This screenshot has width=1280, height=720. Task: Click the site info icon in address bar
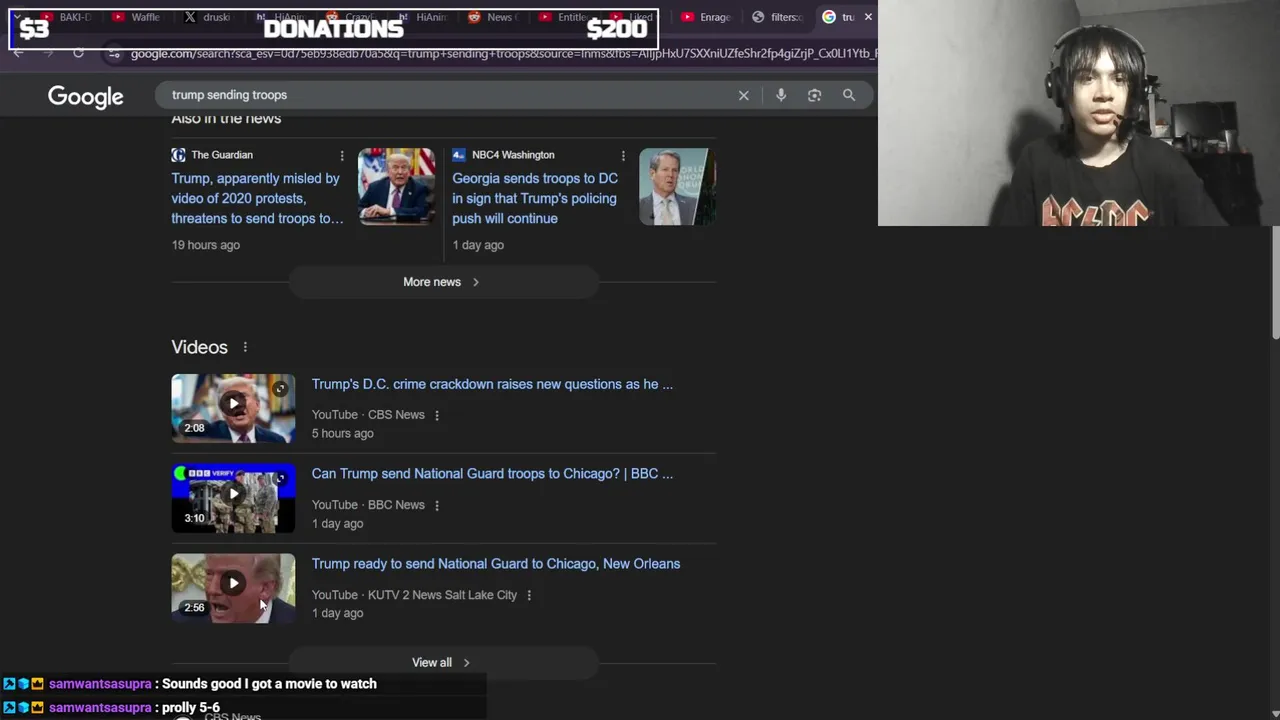[x=113, y=53]
